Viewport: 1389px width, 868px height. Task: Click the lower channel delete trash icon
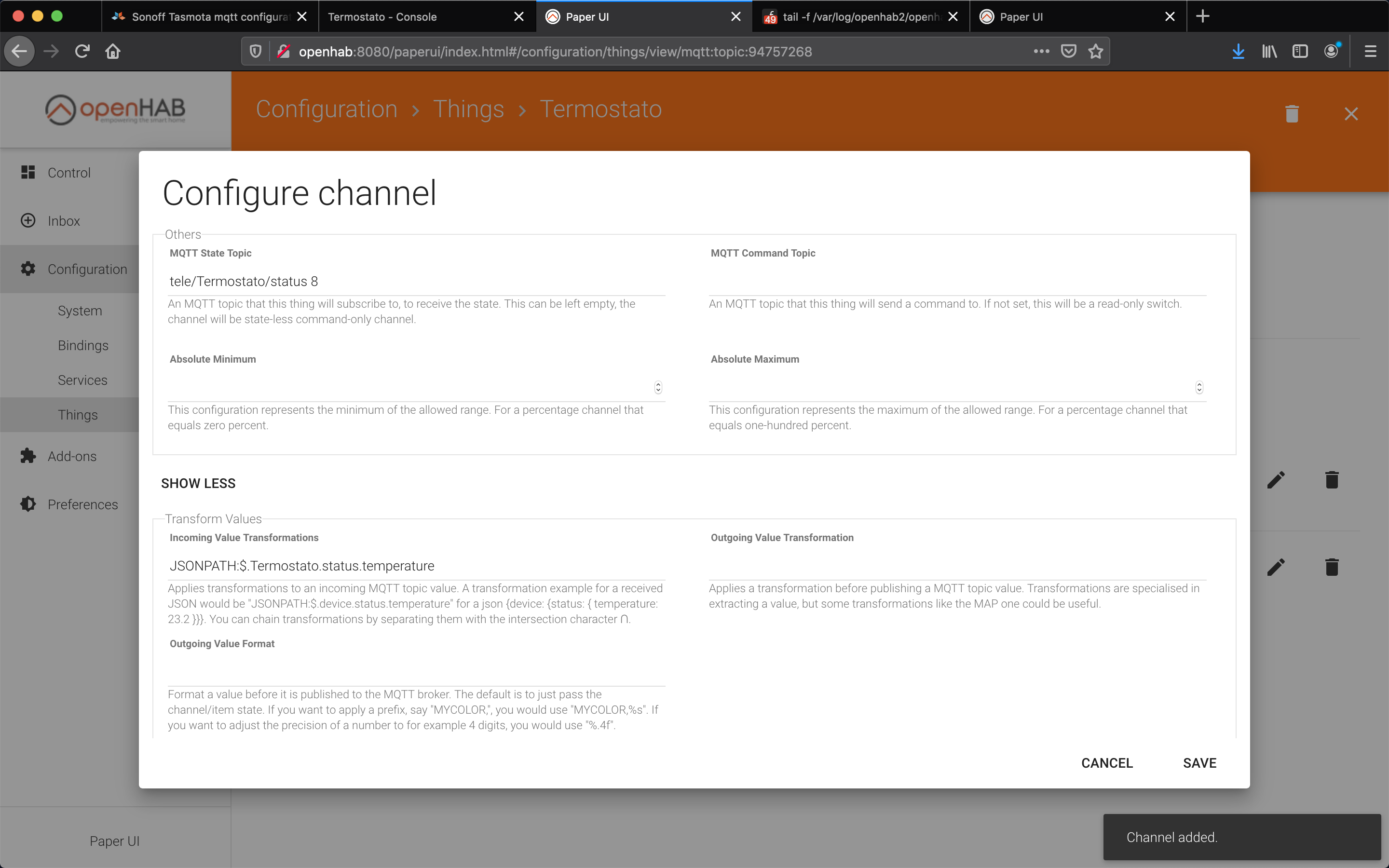pos(1332,567)
